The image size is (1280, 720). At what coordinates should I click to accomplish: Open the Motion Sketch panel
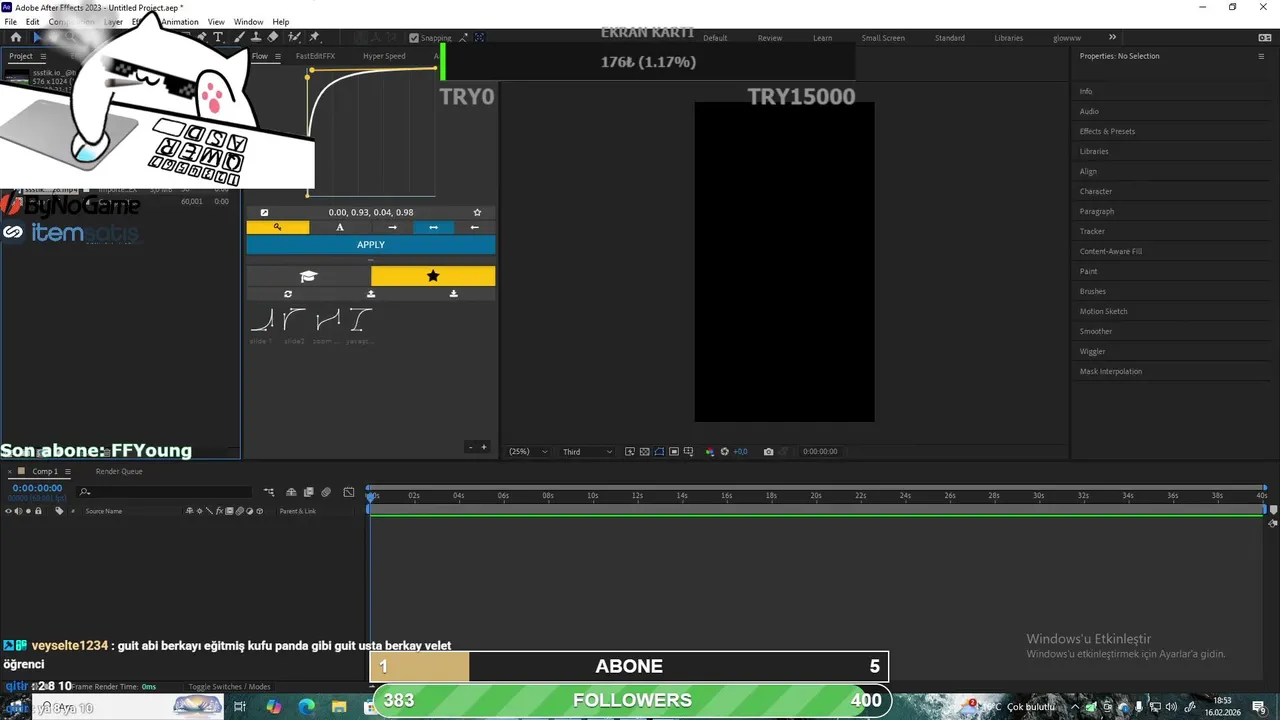1103,311
